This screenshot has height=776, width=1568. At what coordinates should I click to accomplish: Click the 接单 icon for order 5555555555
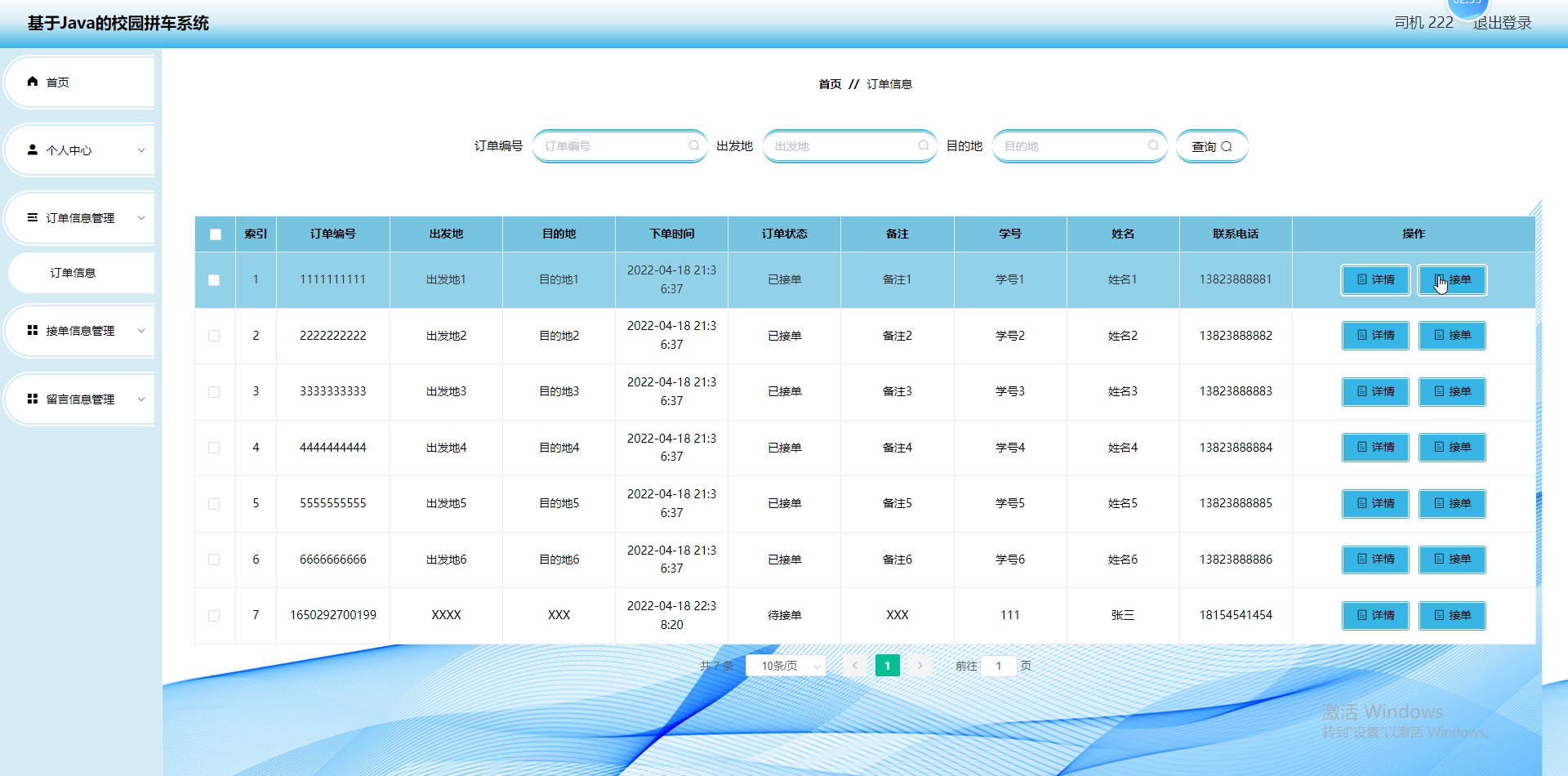(1439, 503)
